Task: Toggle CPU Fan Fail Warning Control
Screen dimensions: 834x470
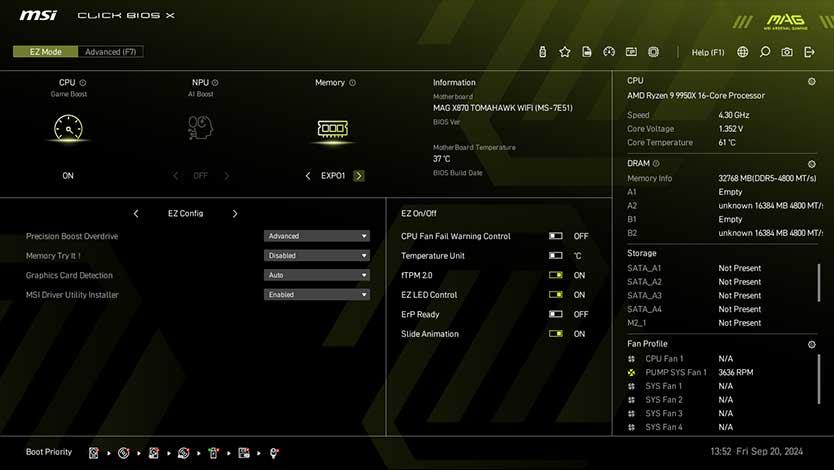Action: pyautogui.click(x=555, y=237)
